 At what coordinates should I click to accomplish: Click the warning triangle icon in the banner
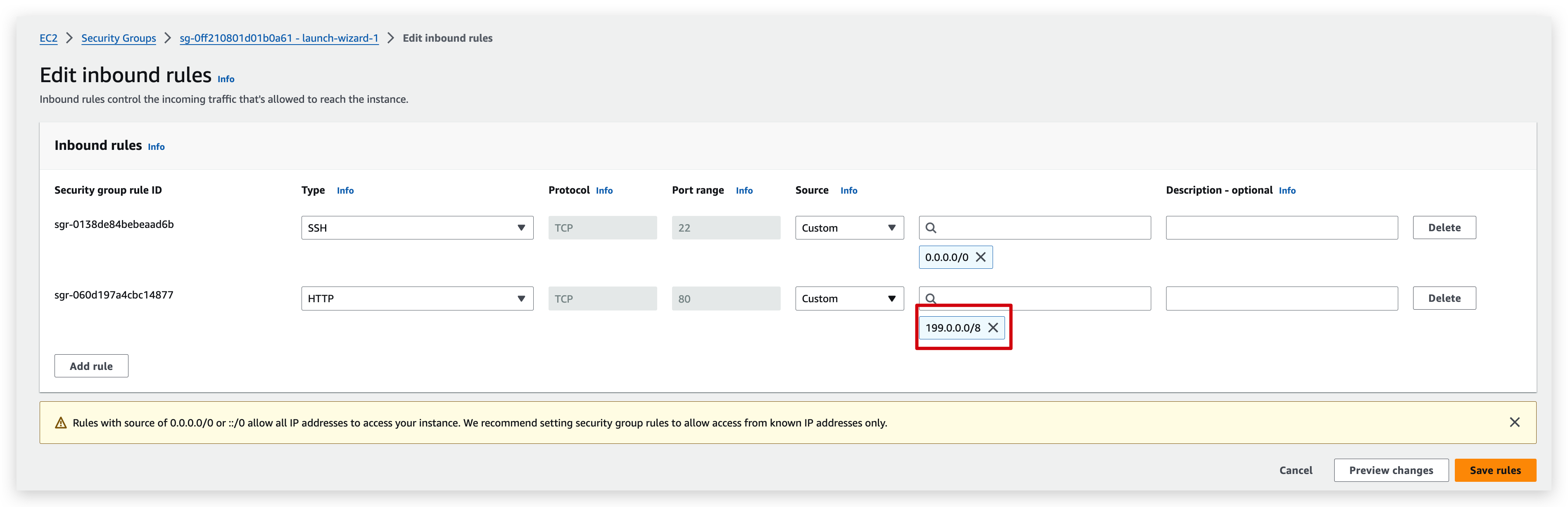point(61,422)
